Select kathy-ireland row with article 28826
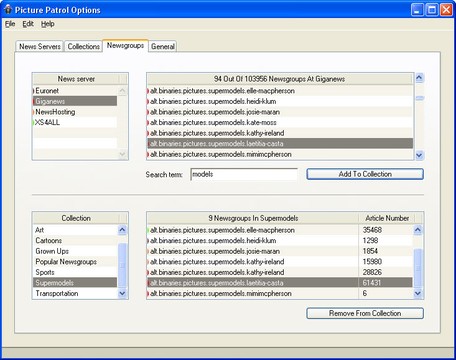 [x=253, y=272]
